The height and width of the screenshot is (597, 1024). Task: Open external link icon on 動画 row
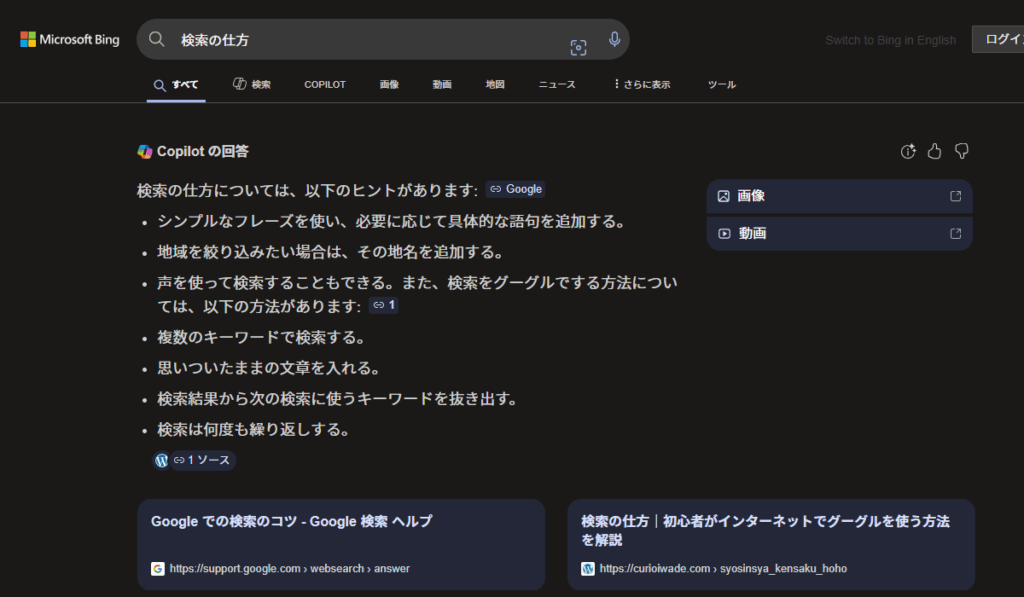pos(955,233)
